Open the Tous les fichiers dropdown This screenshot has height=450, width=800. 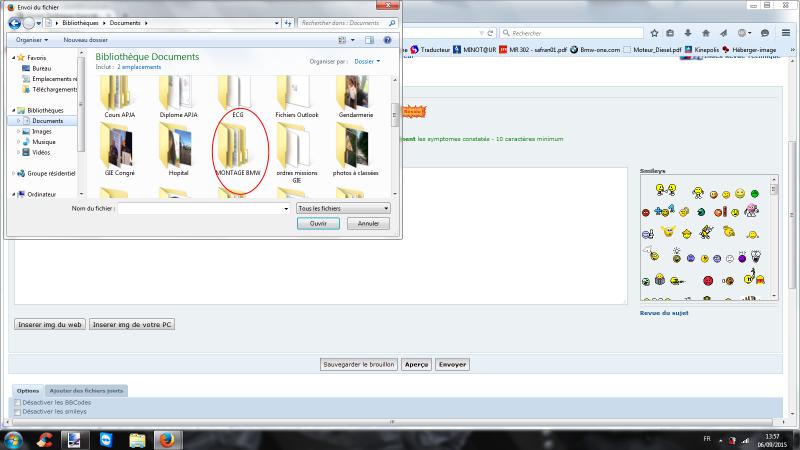(342, 208)
